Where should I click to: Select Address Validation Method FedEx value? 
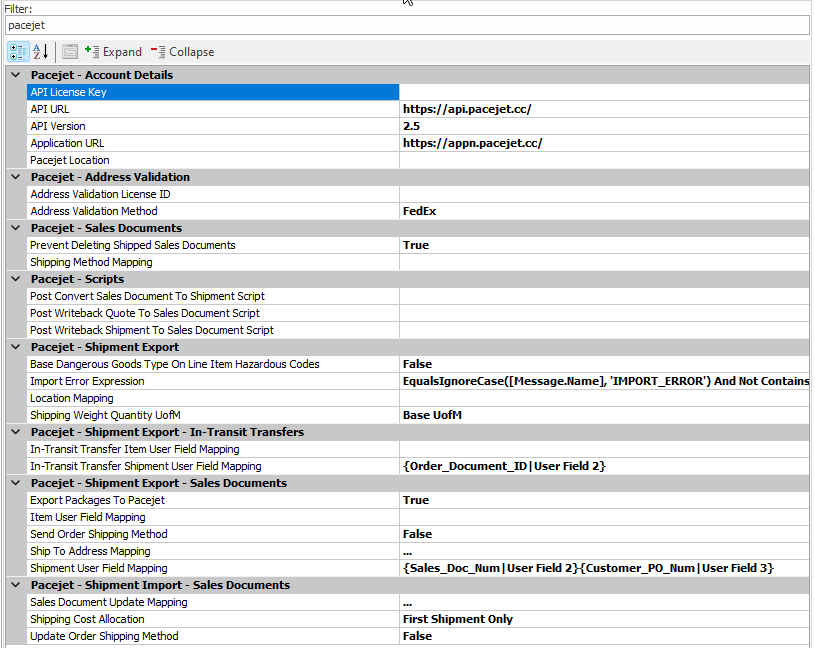pyautogui.click(x=604, y=211)
